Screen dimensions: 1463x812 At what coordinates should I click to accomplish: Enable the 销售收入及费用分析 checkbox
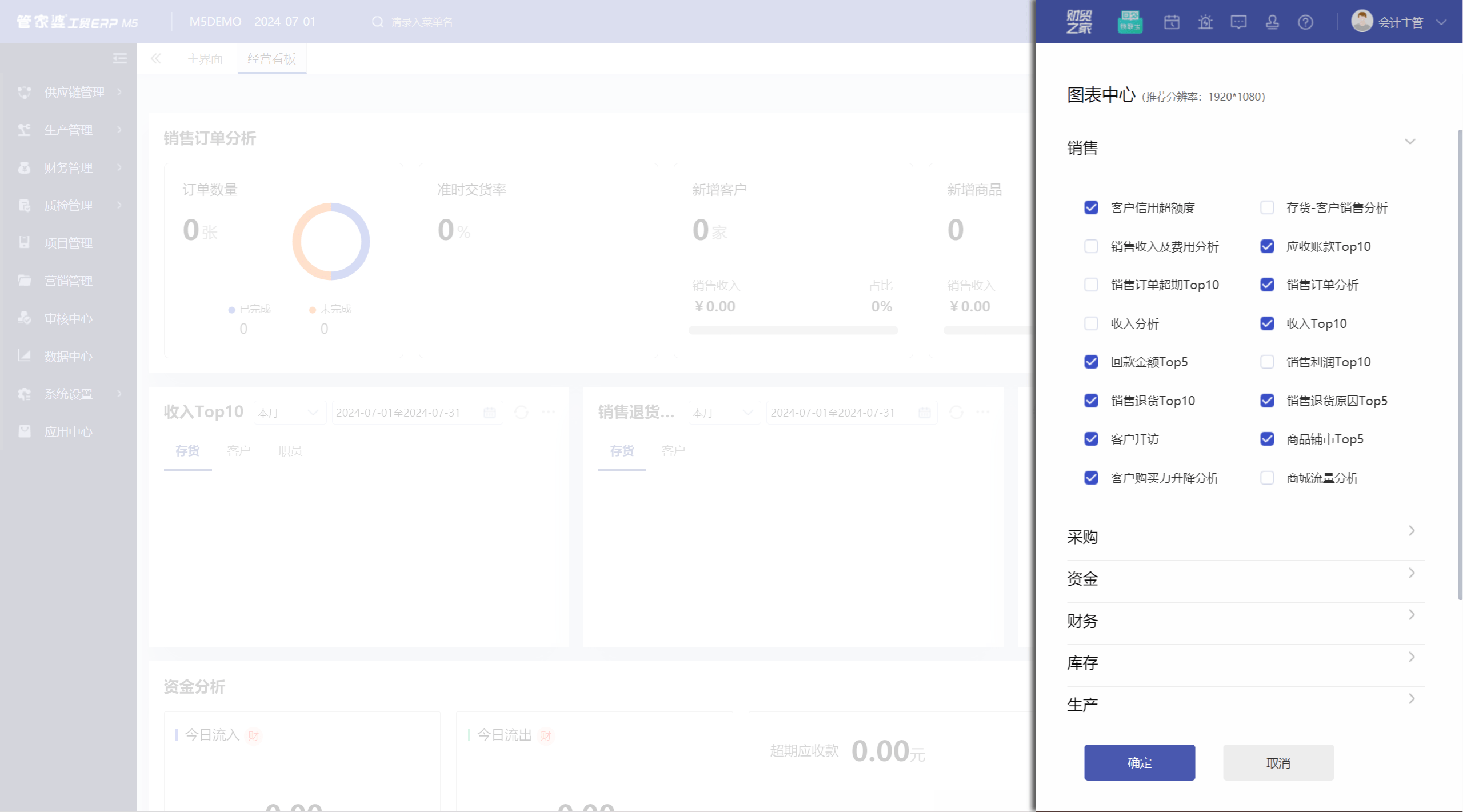pyautogui.click(x=1091, y=246)
